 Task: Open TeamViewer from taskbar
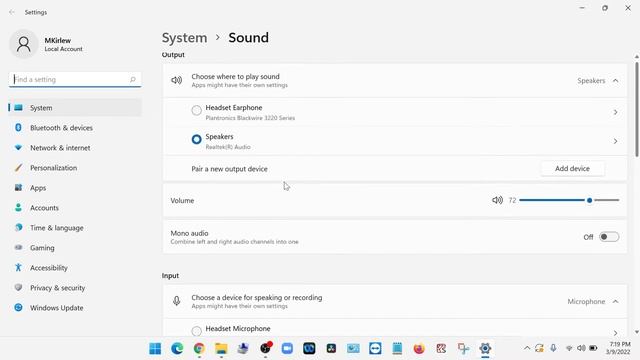pyautogui.click(x=375, y=349)
